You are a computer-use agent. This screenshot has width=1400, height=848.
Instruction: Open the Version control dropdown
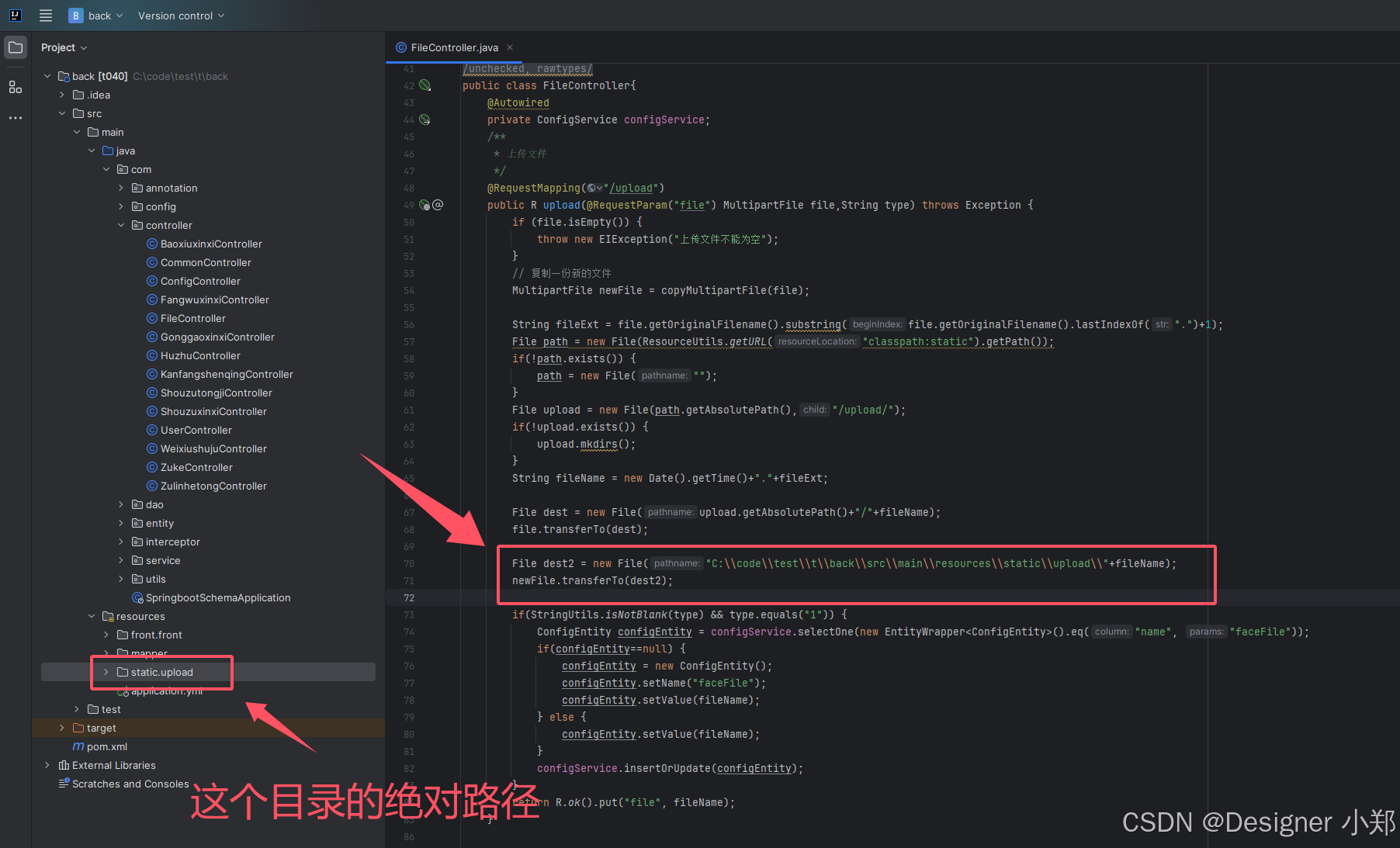pyautogui.click(x=182, y=16)
